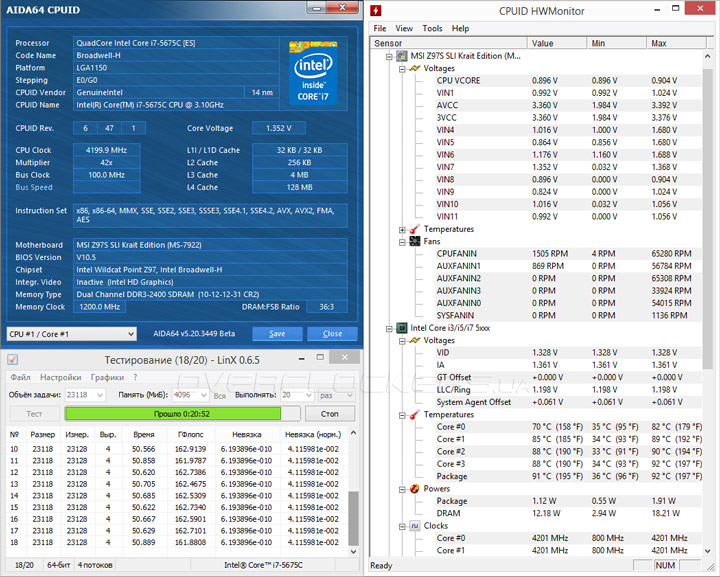720x577 pixels.
Task: Expand the Temperatures node under MSI motherboard
Action: [402, 229]
